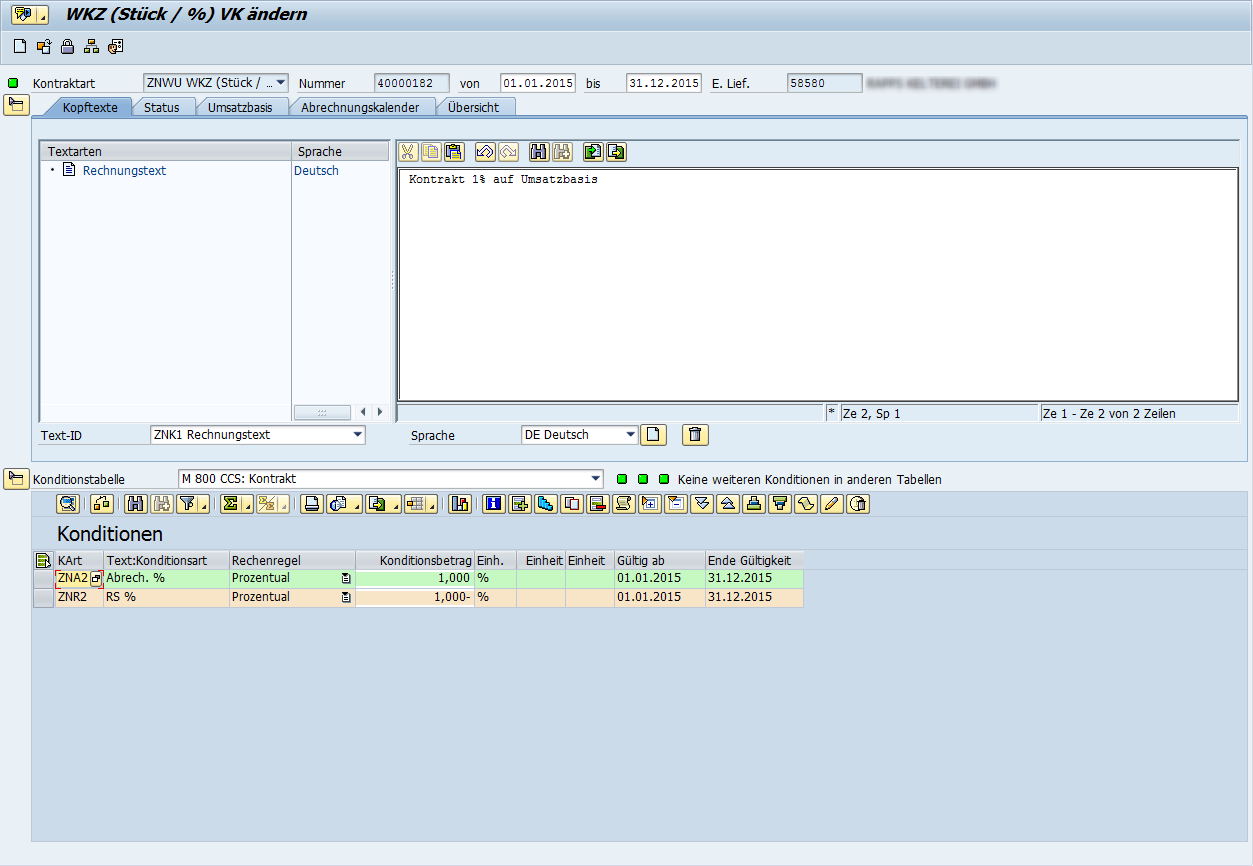Click binoculars Find icon in Konditionen toolbar
1253x866 pixels.
[136, 504]
